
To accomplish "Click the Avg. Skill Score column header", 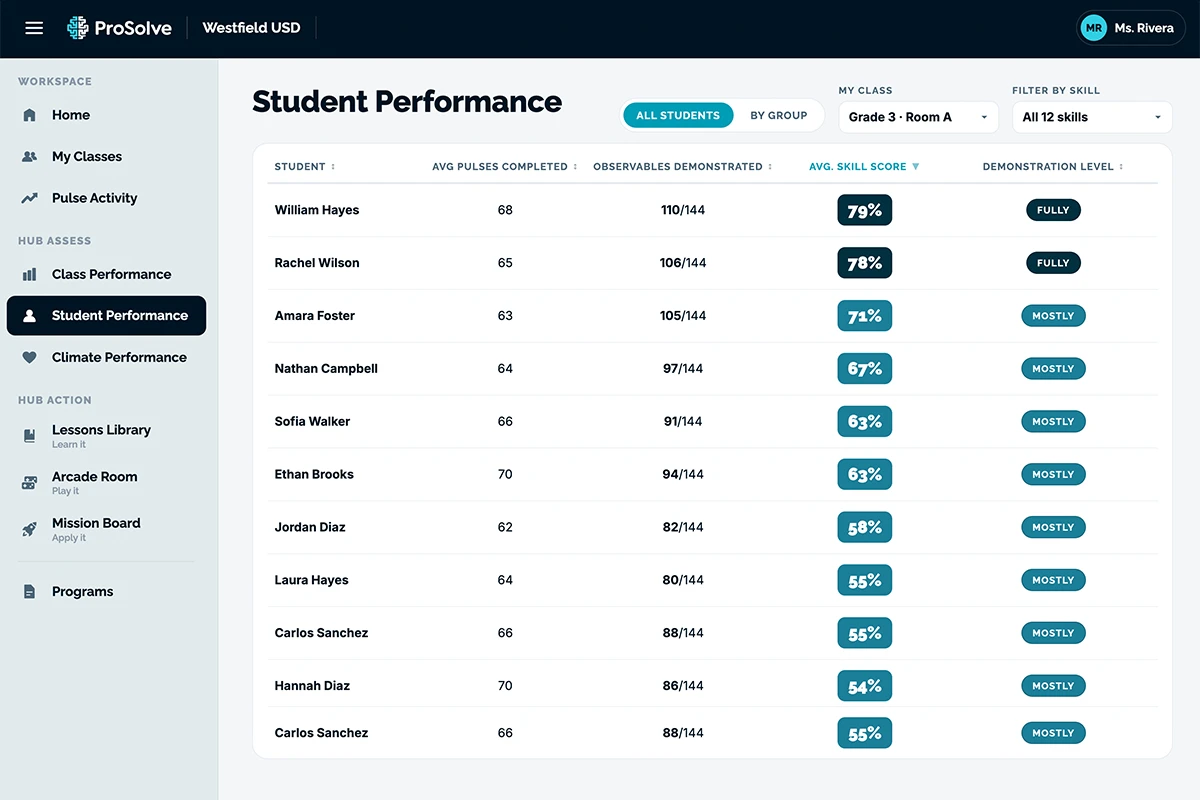I will pyautogui.click(x=858, y=167).
